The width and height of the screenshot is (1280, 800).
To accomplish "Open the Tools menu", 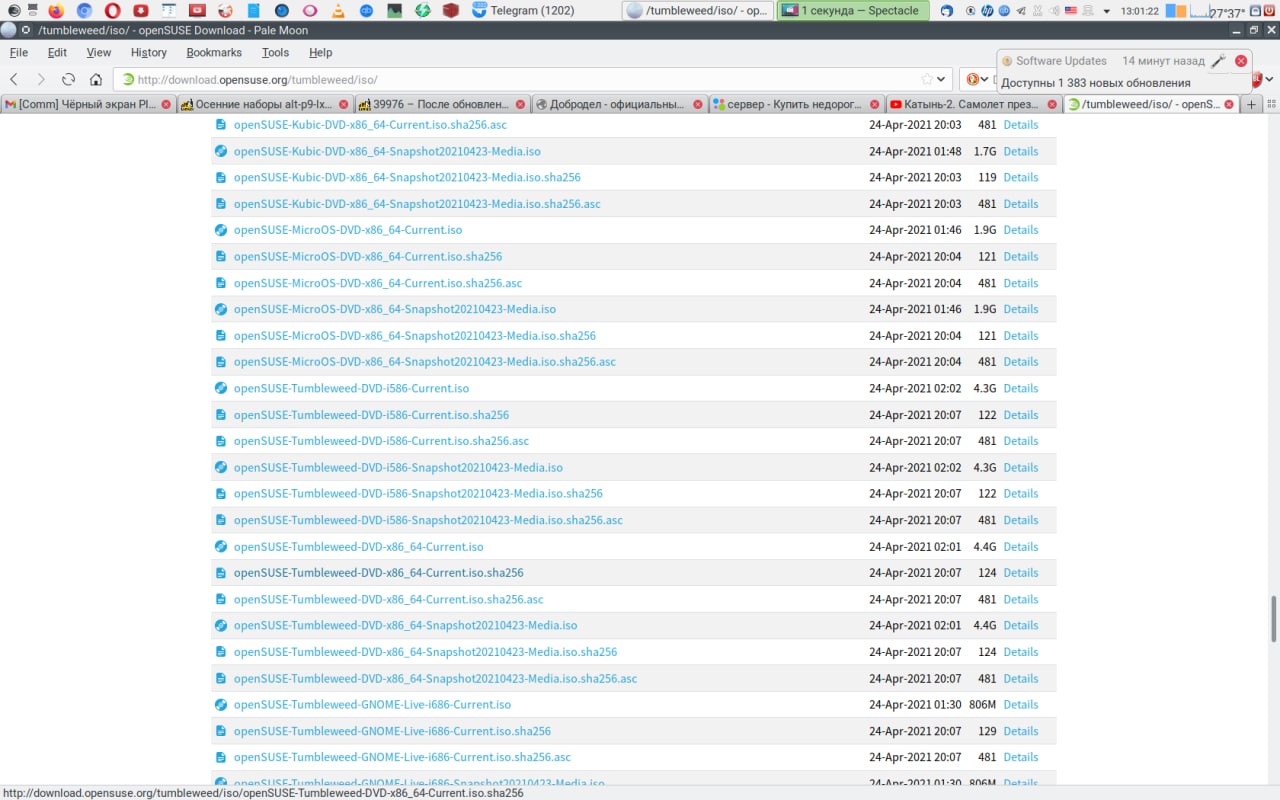I will click(275, 52).
